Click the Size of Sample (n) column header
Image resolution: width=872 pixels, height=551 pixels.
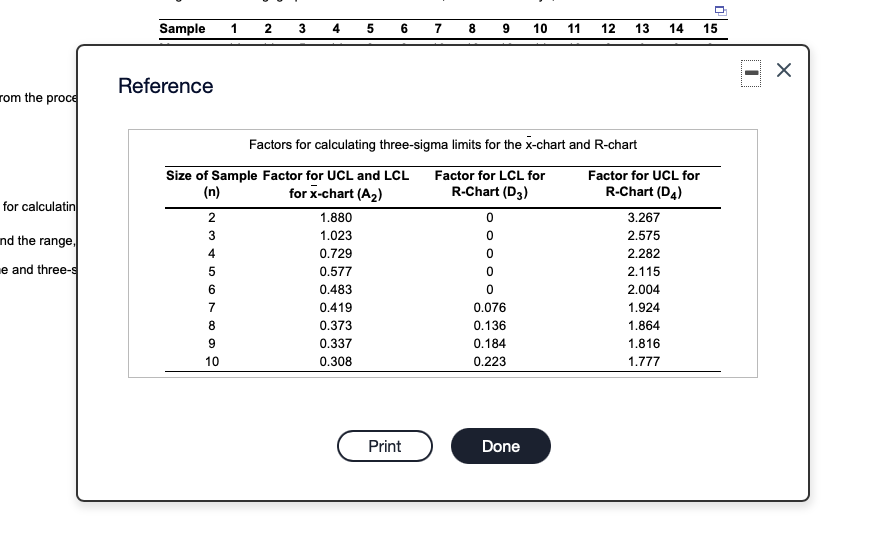pyautogui.click(x=211, y=183)
